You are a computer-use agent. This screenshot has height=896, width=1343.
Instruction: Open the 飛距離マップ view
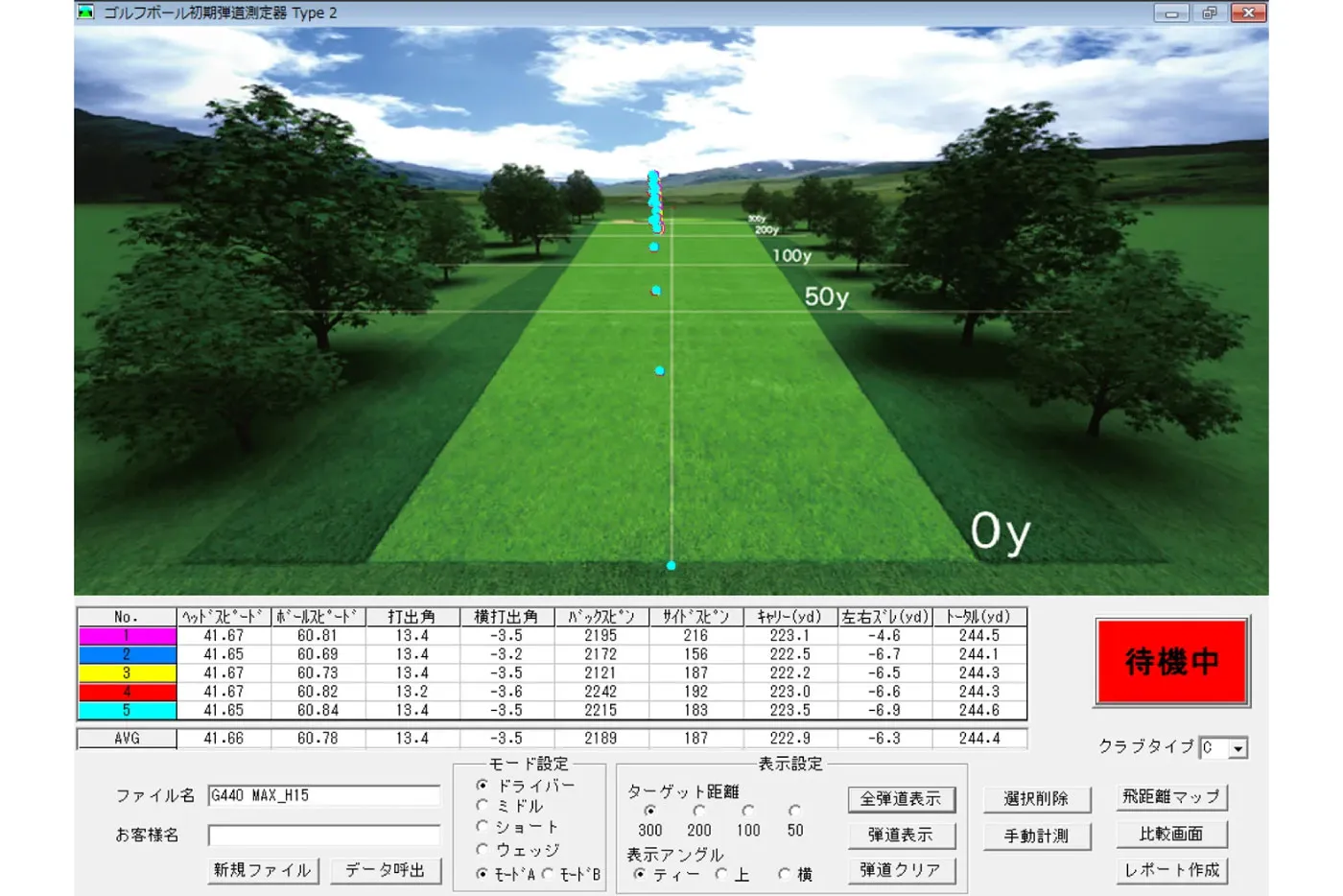[1170, 796]
